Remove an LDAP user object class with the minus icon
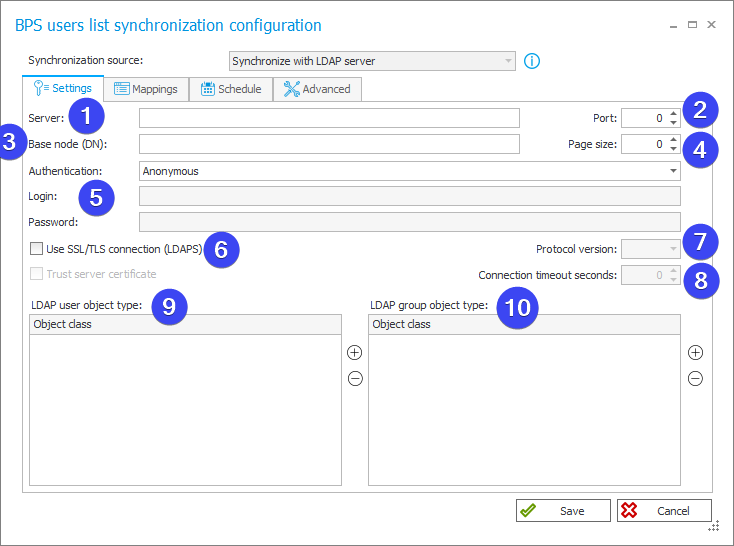734x546 pixels. pos(355,378)
